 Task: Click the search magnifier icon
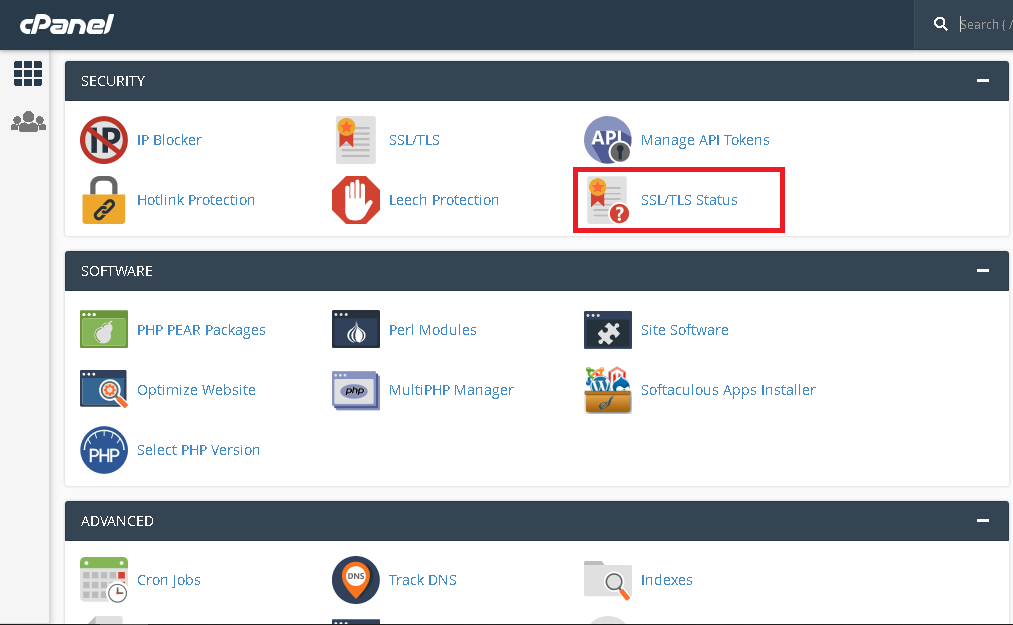(x=941, y=25)
